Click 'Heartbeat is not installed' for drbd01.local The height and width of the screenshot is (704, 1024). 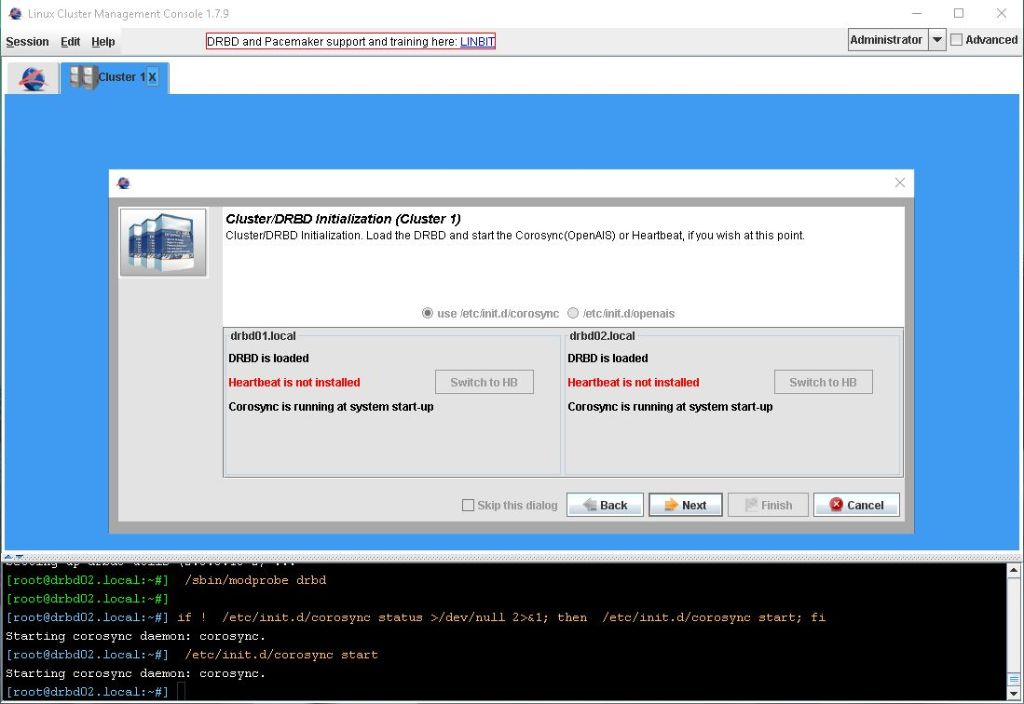point(294,382)
